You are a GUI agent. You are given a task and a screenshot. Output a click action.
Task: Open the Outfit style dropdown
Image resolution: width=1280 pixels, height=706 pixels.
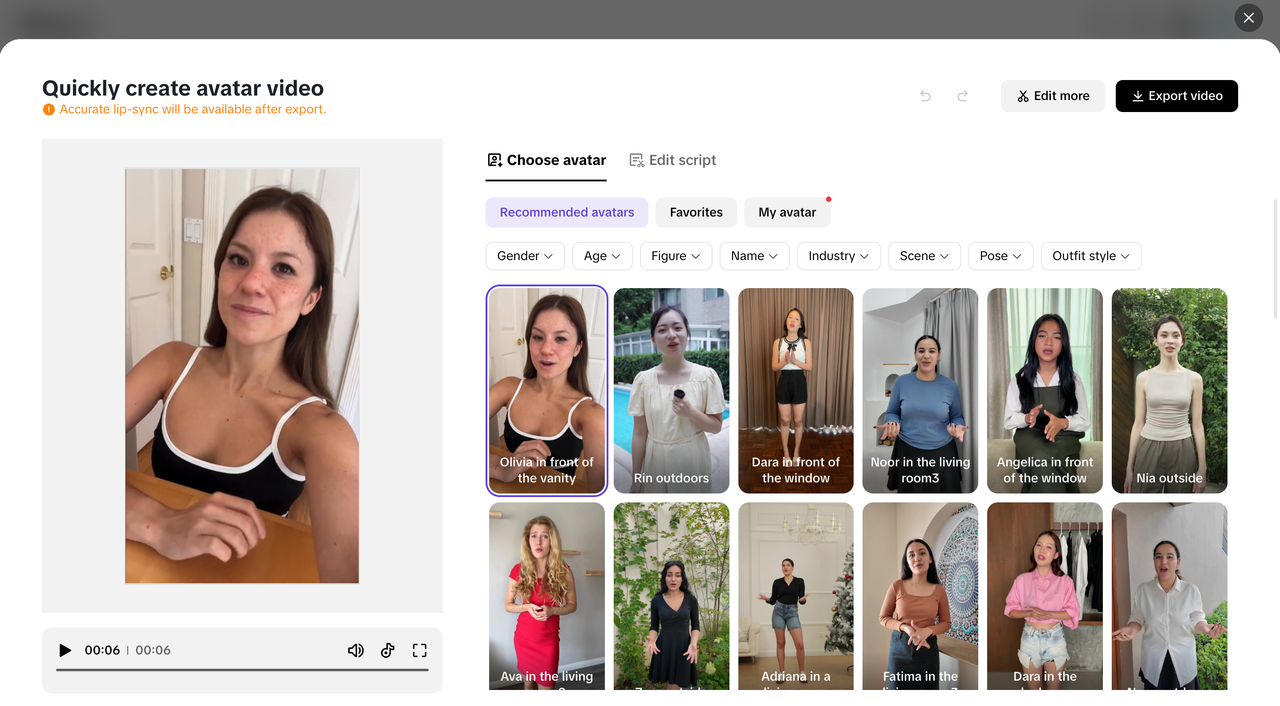[1090, 256]
